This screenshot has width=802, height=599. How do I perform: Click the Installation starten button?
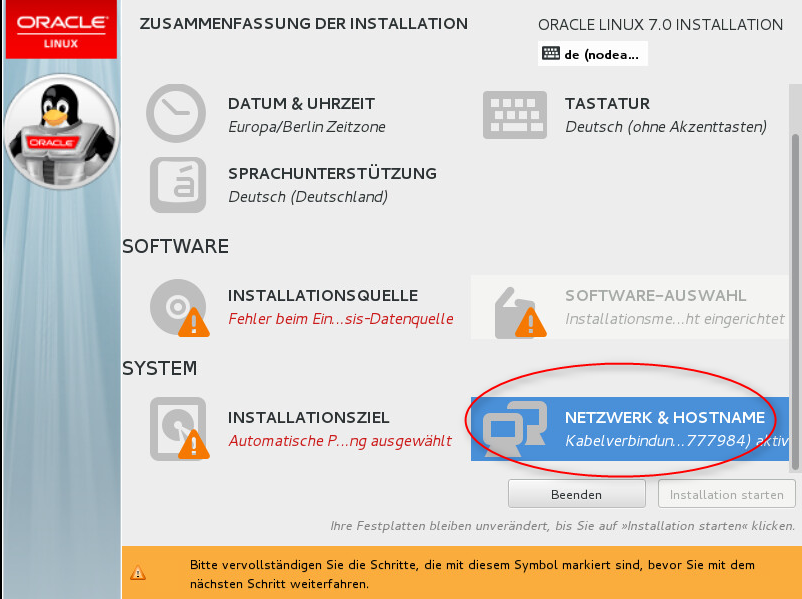tap(727, 494)
